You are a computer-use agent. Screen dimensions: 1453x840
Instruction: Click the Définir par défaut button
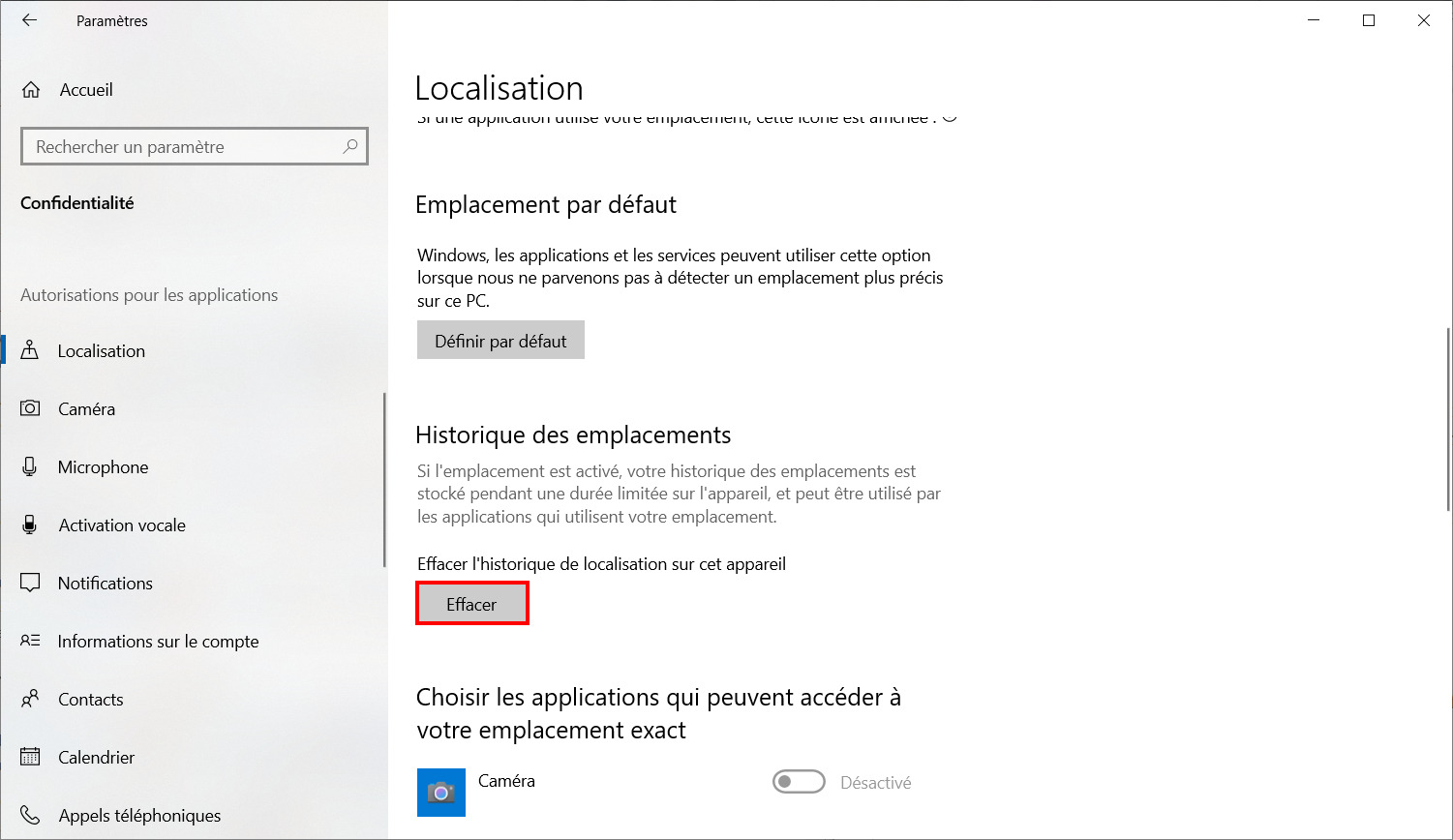click(500, 341)
